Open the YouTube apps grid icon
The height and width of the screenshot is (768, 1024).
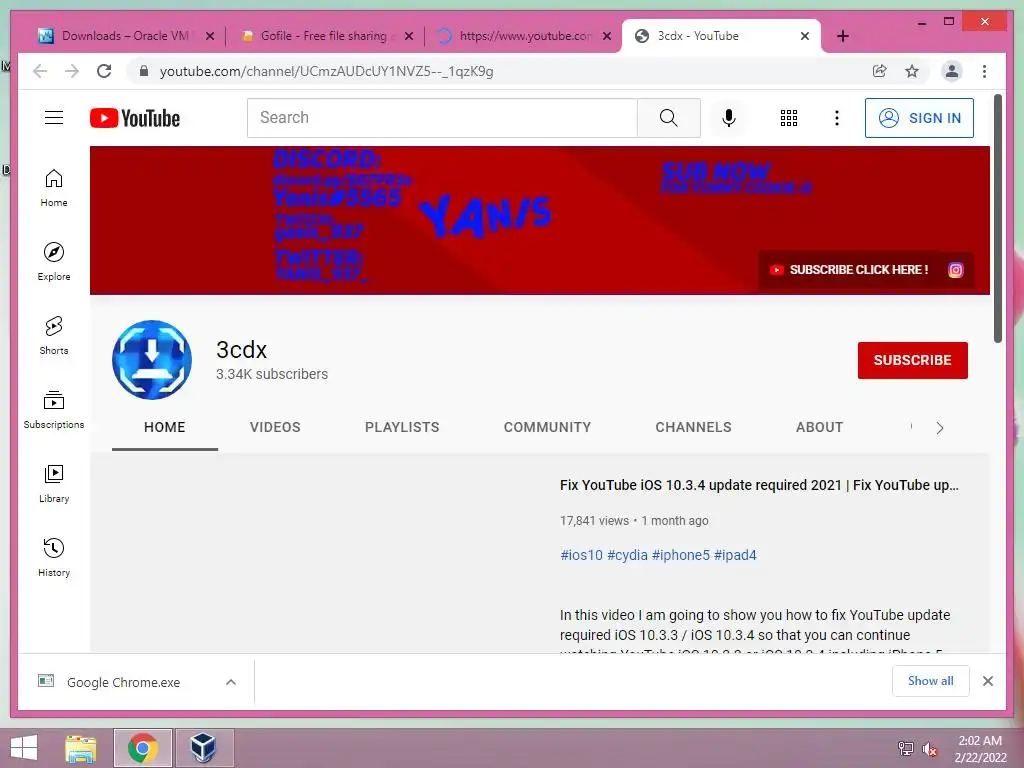coord(789,118)
